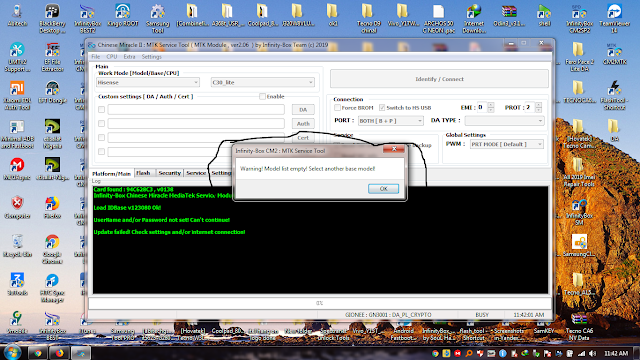Image resolution: width=640 pixels, height=360 pixels.
Task: Launch Flashtool Shortcut desktop icon
Action: pyautogui.click(x=615, y=95)
